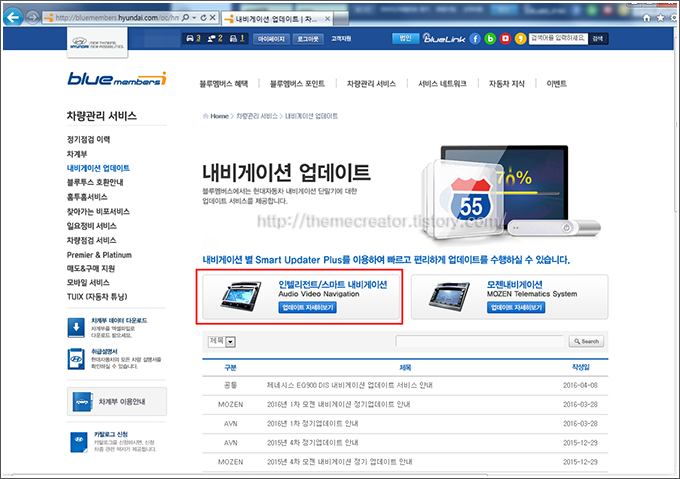680x479 pixels.
Task: Click Home in the breadcrumb
Action: click(219, 116)
